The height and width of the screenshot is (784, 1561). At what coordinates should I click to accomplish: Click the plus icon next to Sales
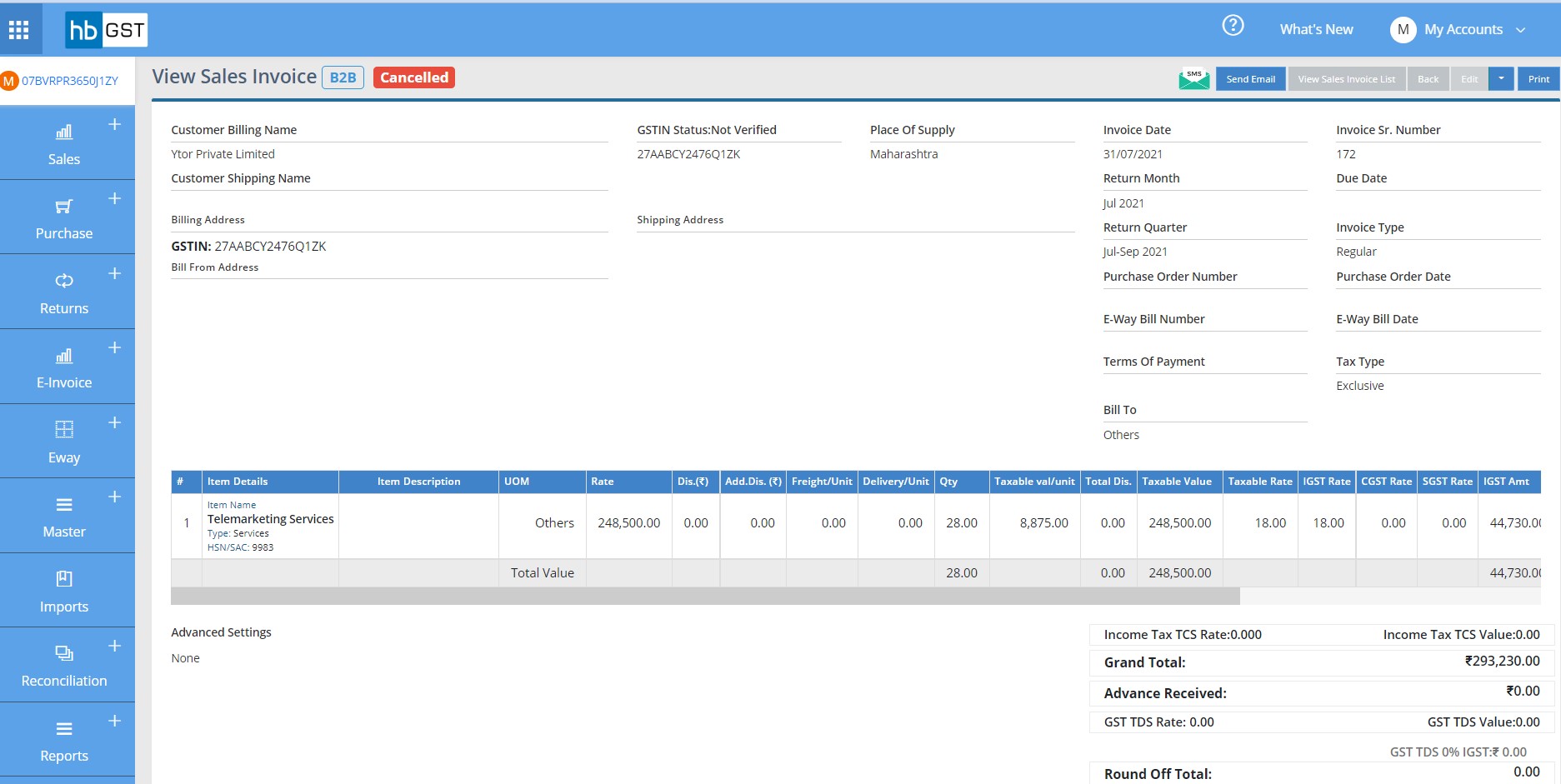tap(115, 124)
